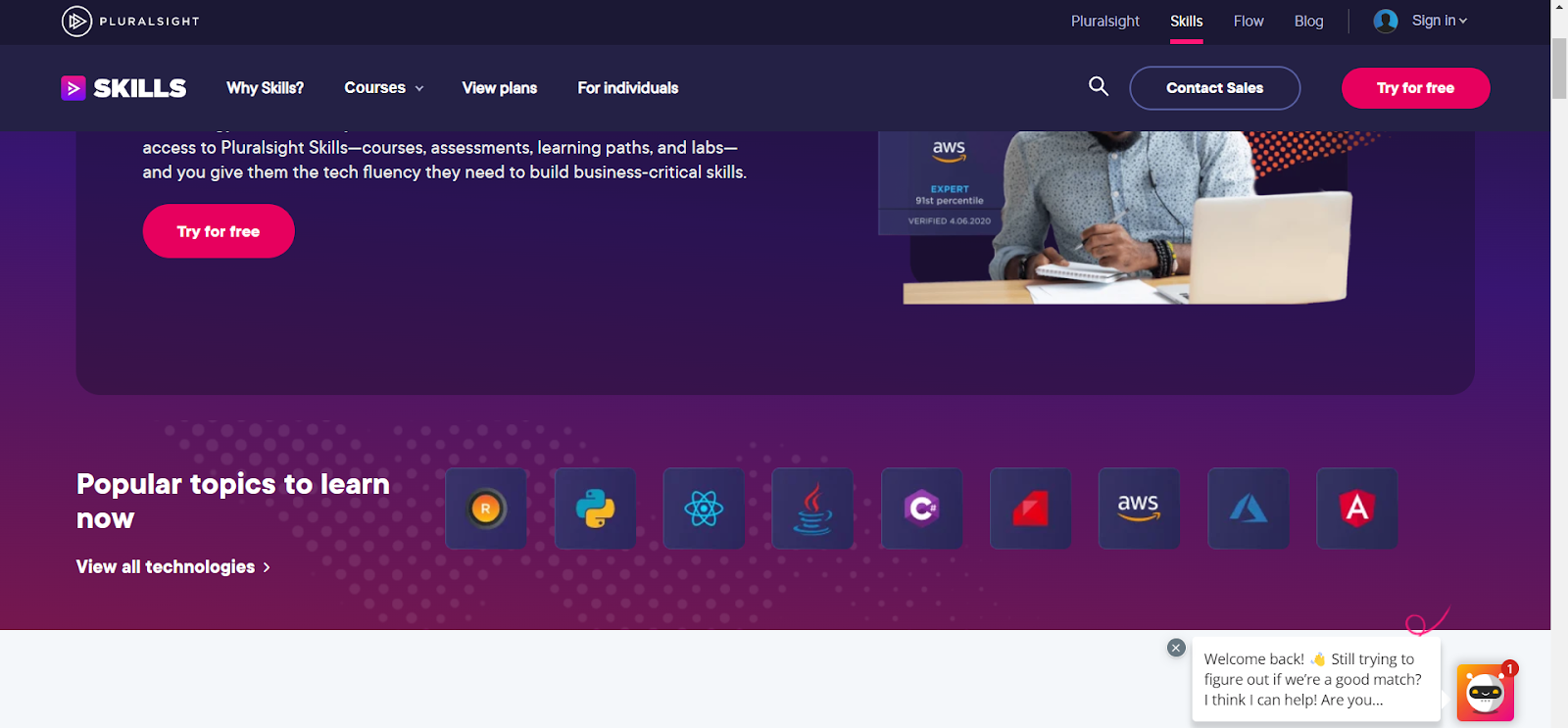Viewport: 1568px width, 728px height.
Task: Open the search magnifier icon
Action: (x=1099, y=86)
